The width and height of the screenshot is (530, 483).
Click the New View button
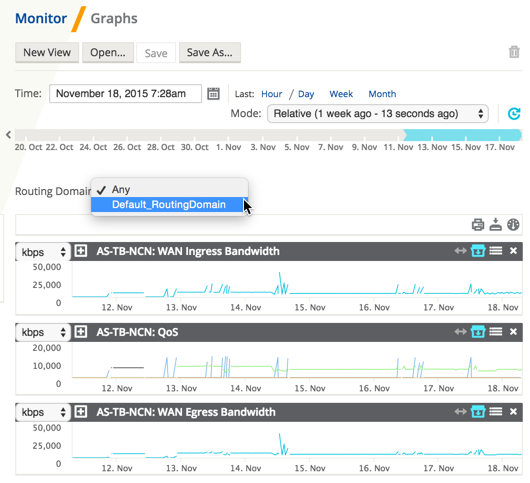[47, 52]
